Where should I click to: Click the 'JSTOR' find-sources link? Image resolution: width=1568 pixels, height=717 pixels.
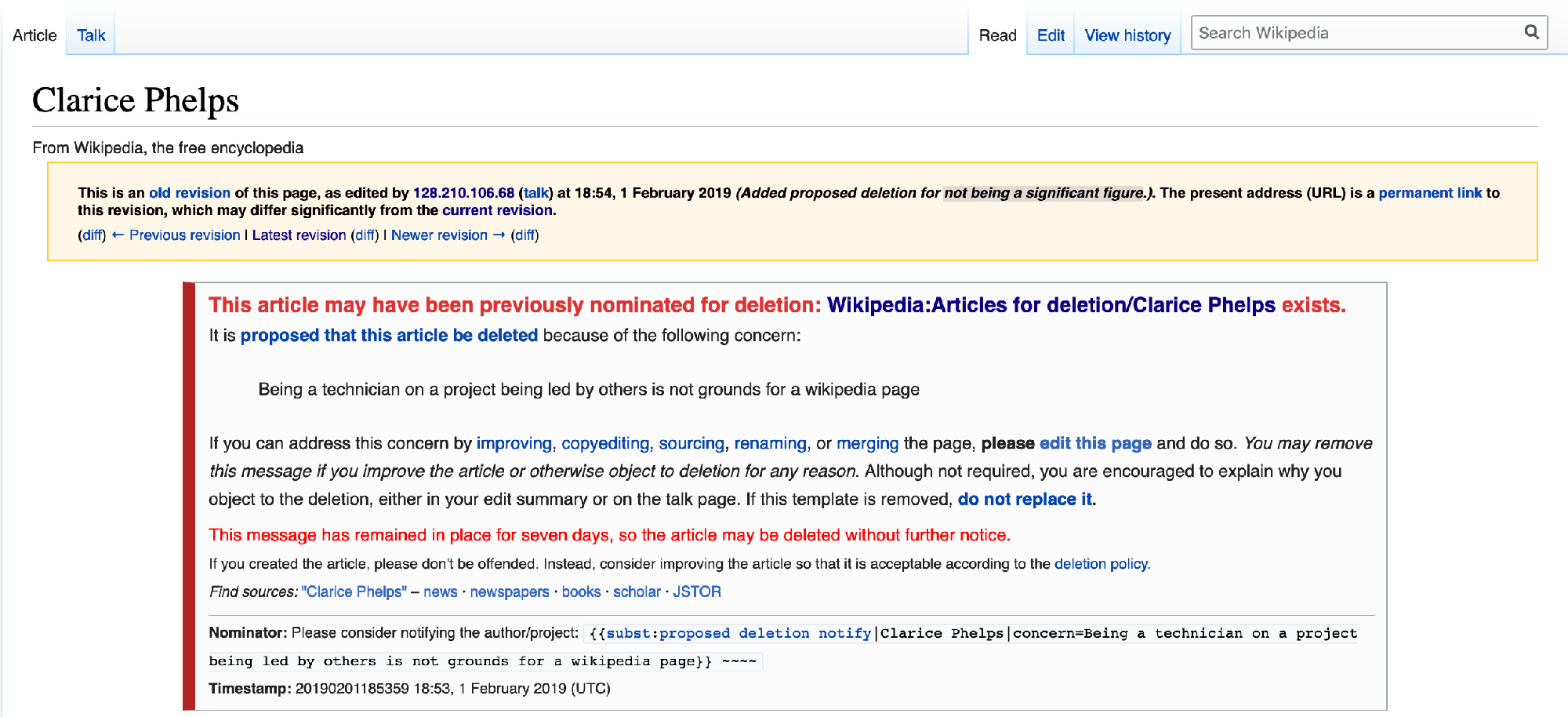pos(697,592)
